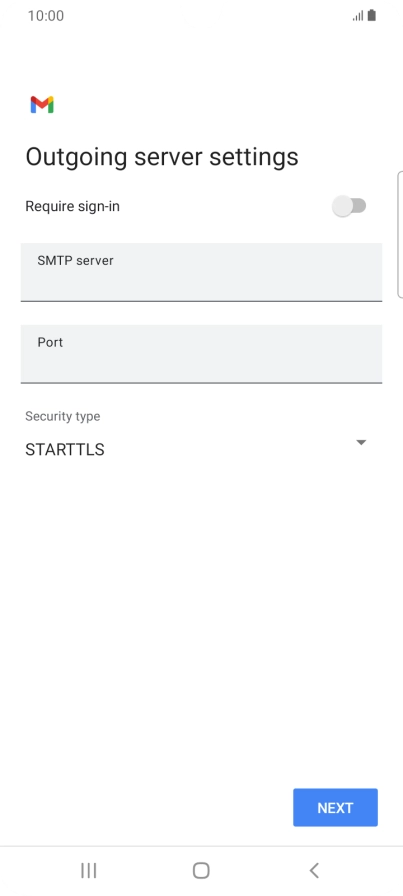Toggle the Require sign-in switch
Screen dimensions: 403x896
click(x=349, y=206)
